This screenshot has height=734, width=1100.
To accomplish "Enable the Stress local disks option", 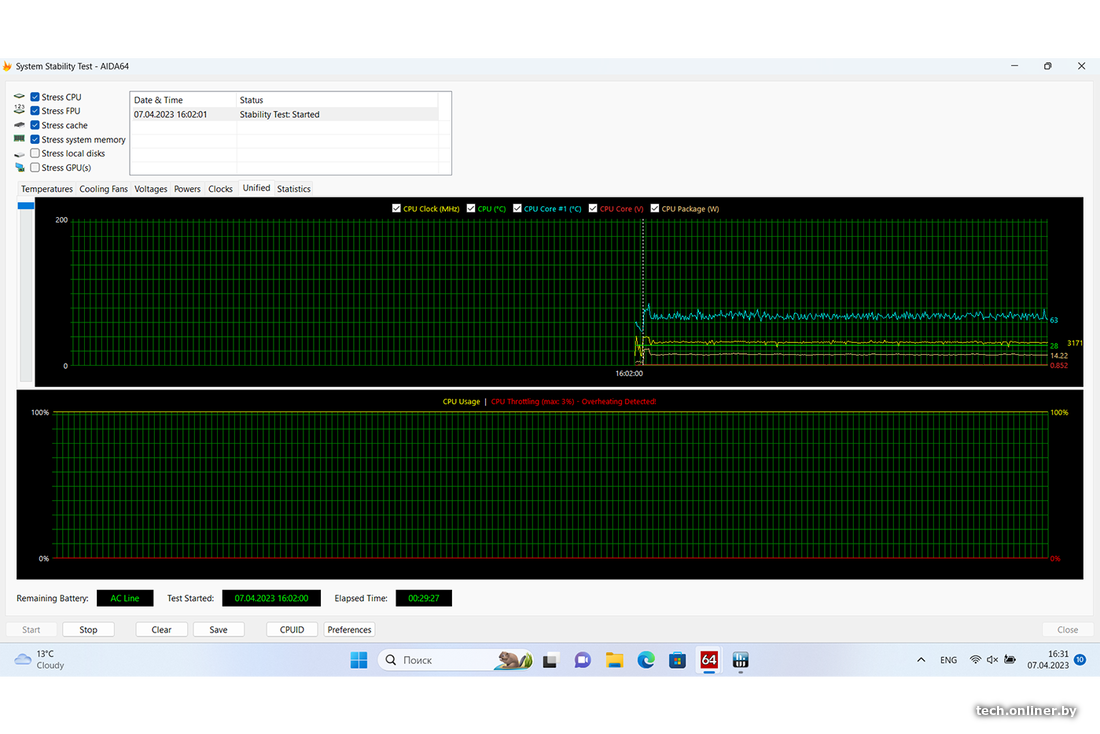I will pos(35,153).
